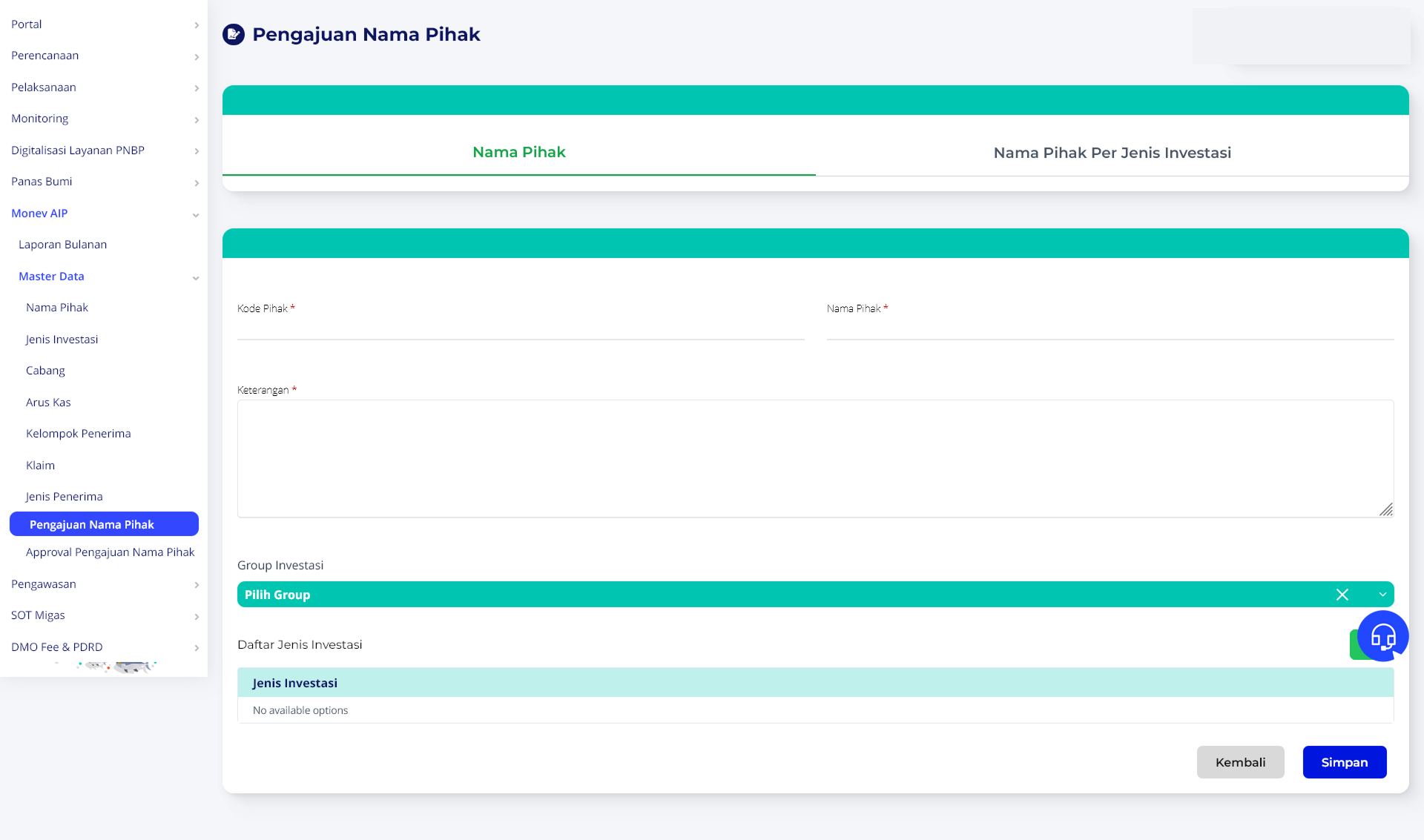Expand the DMO Fee & PDRD chevron

click(197, 648)
